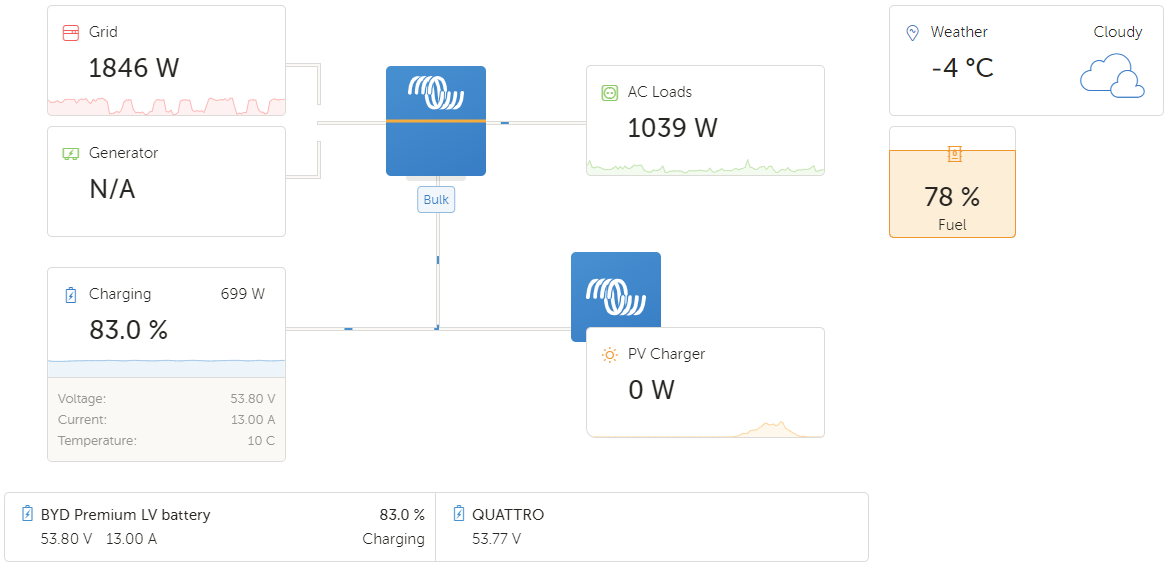
Task: Click the Weather location pin icon
Action: tap(912, 33)
